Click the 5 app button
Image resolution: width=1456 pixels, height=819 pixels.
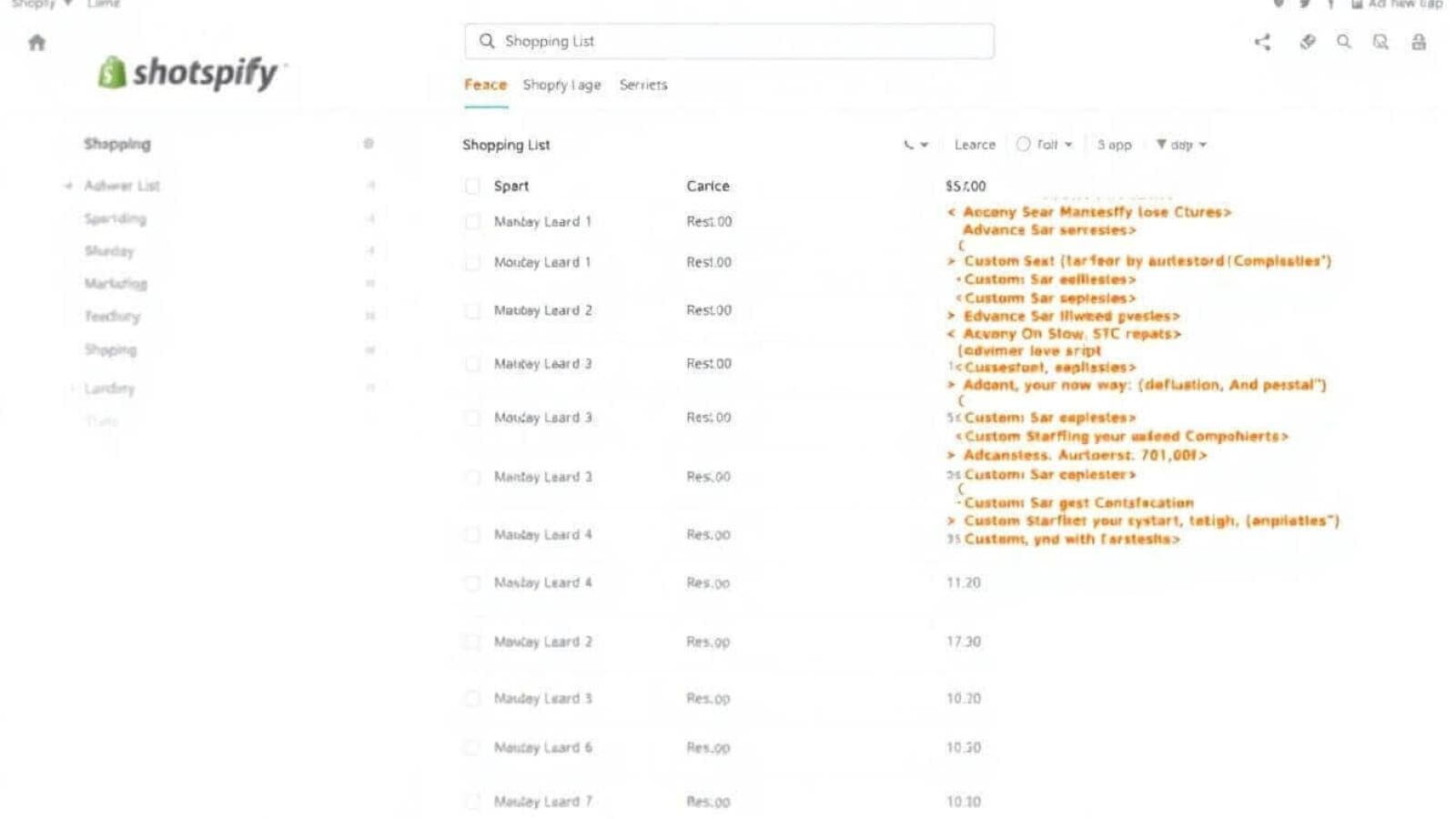(1115, 145)
